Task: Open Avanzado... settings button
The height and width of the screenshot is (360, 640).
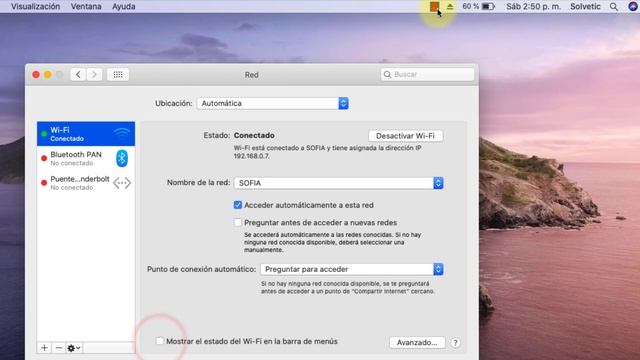Action: tap(417, 342)
